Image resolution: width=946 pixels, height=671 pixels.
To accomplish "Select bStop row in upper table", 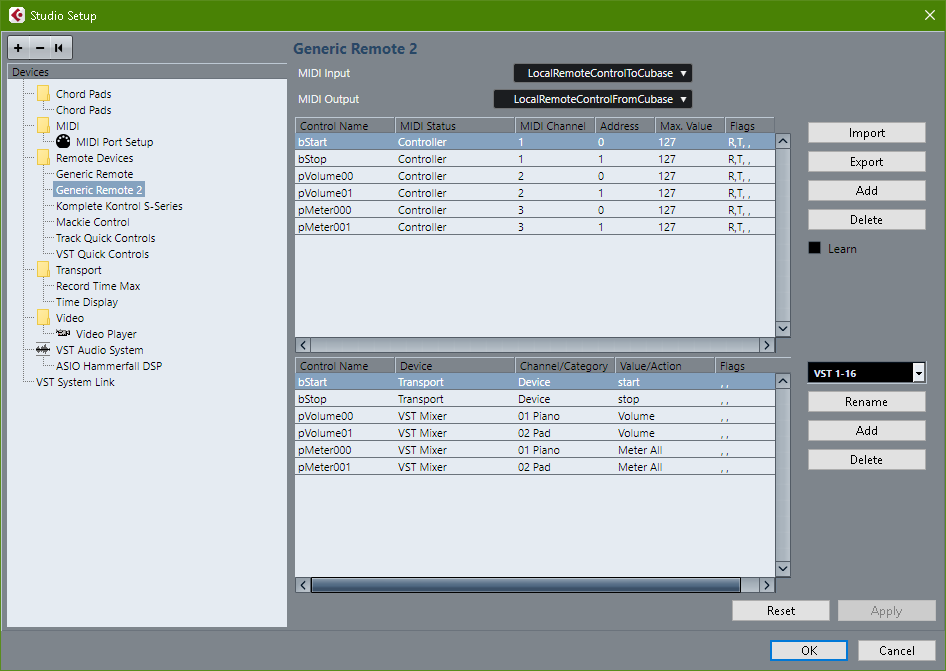I will pos(535,159).
